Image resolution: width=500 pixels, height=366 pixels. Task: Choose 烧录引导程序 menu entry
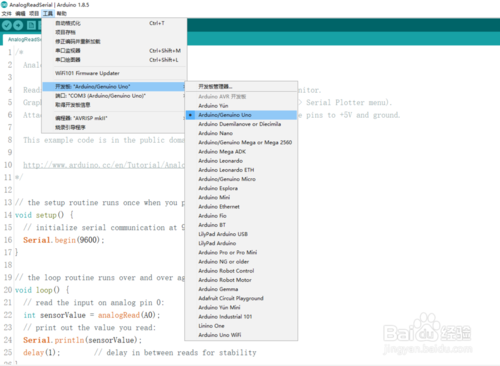pos(114,127)
